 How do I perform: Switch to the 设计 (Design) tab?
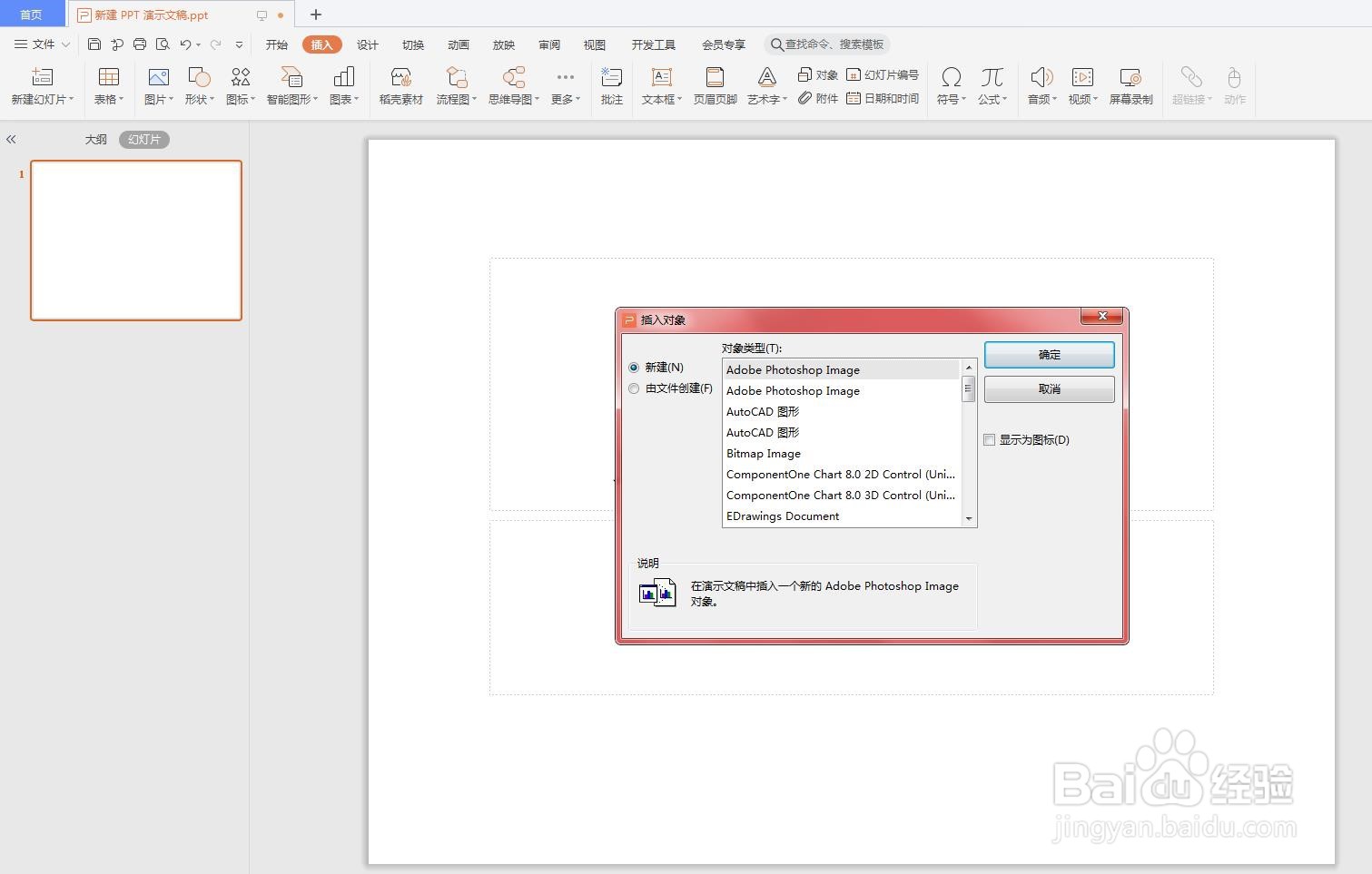[x=368, y=44]
